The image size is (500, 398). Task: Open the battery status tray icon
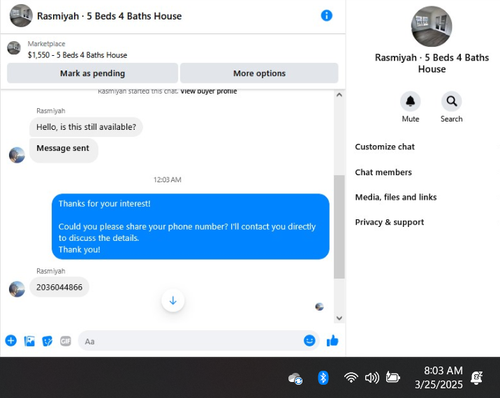coord(393,377)
